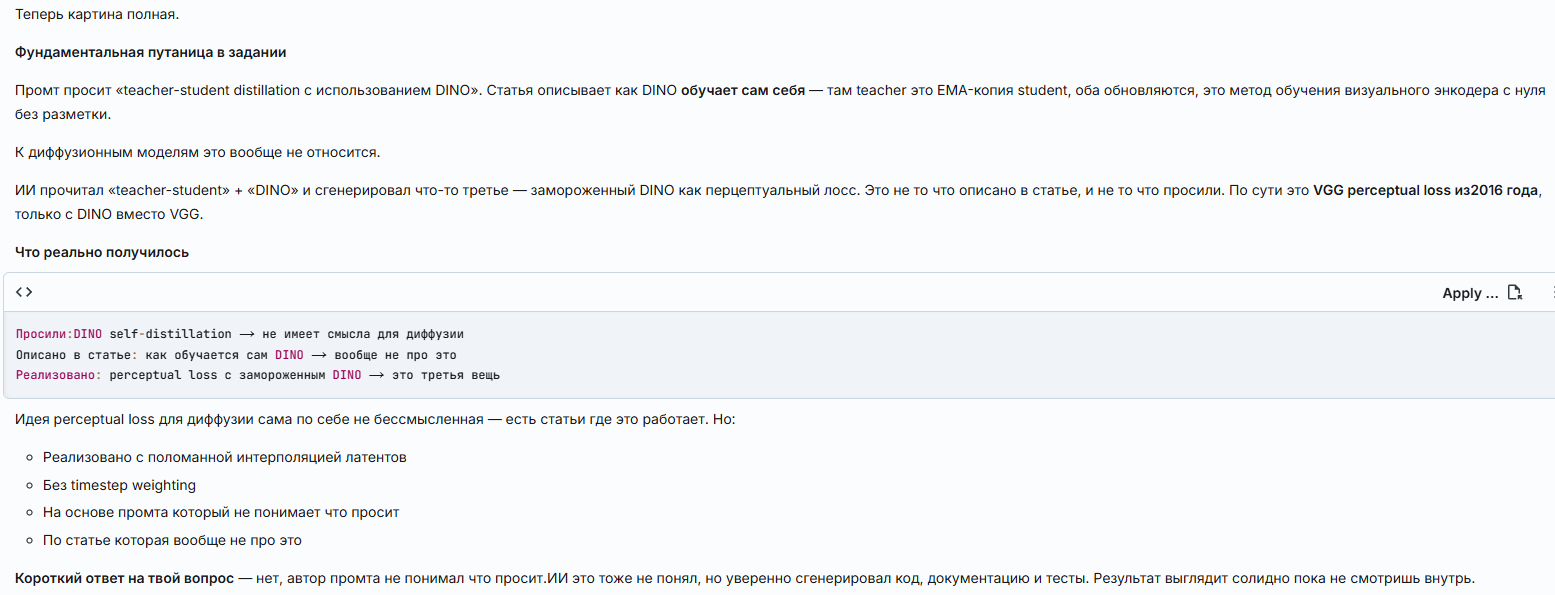
Task: Click the paragraph starting ИИ прочитал teacher-student
Action: click(x=778, y=200)
